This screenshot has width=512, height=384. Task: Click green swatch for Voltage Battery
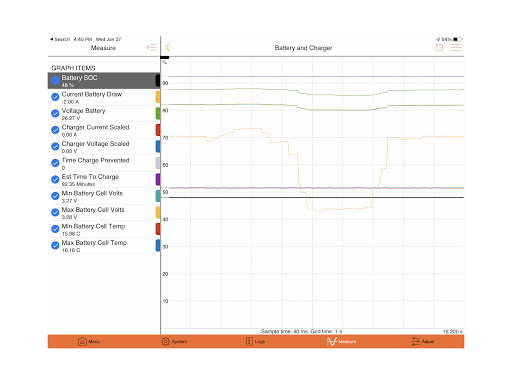pos(158,113)
